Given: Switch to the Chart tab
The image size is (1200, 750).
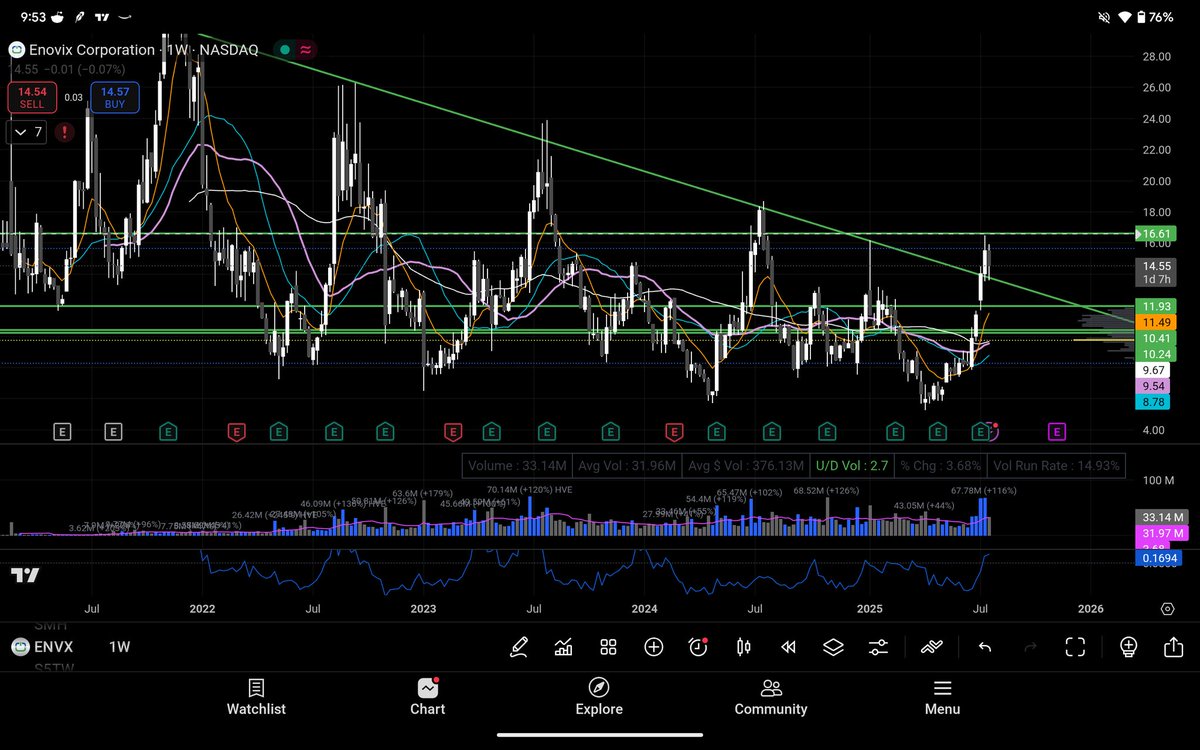Looking at the screenshot, I should pos(427,697).
